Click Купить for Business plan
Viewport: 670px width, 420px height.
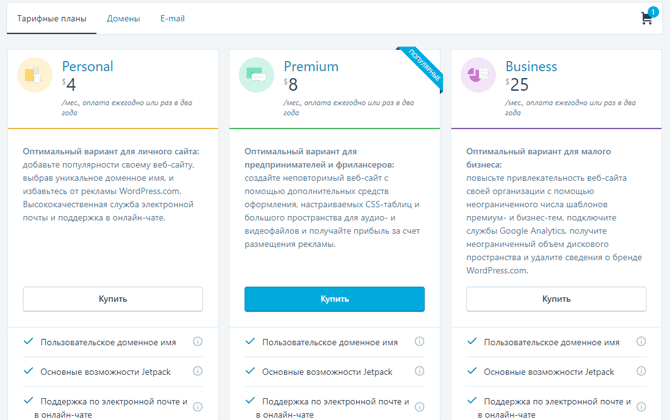coord(556,299)
